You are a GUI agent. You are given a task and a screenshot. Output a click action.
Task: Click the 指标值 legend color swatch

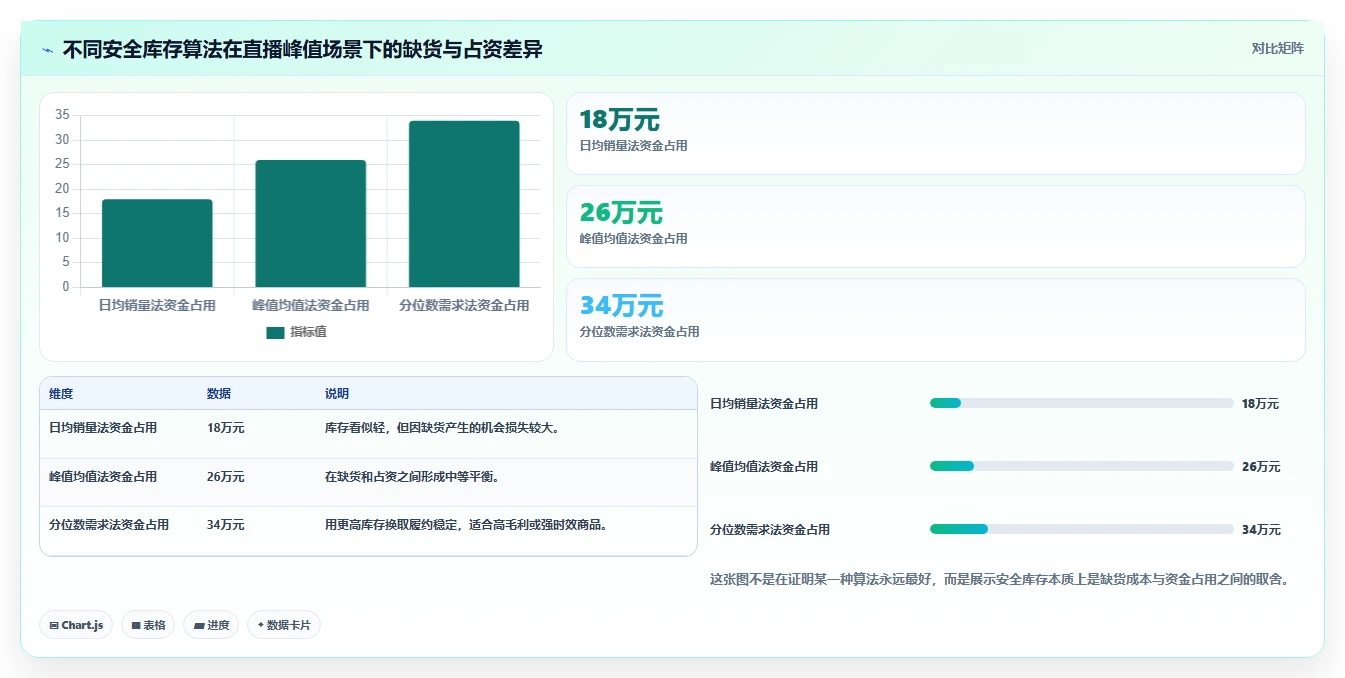pos(275,333)
